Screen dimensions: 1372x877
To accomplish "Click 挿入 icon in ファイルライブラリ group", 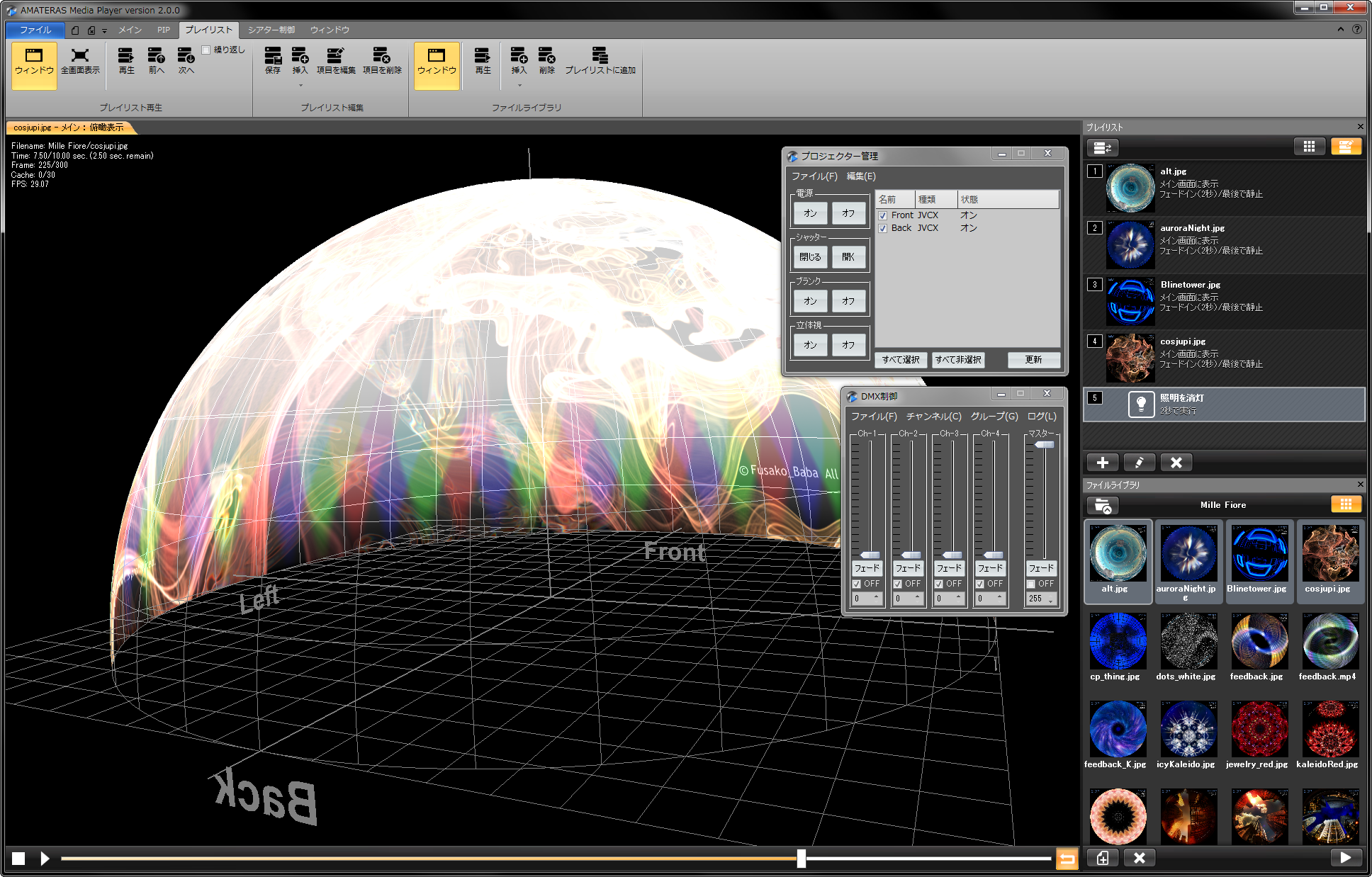I will [519, 61].
